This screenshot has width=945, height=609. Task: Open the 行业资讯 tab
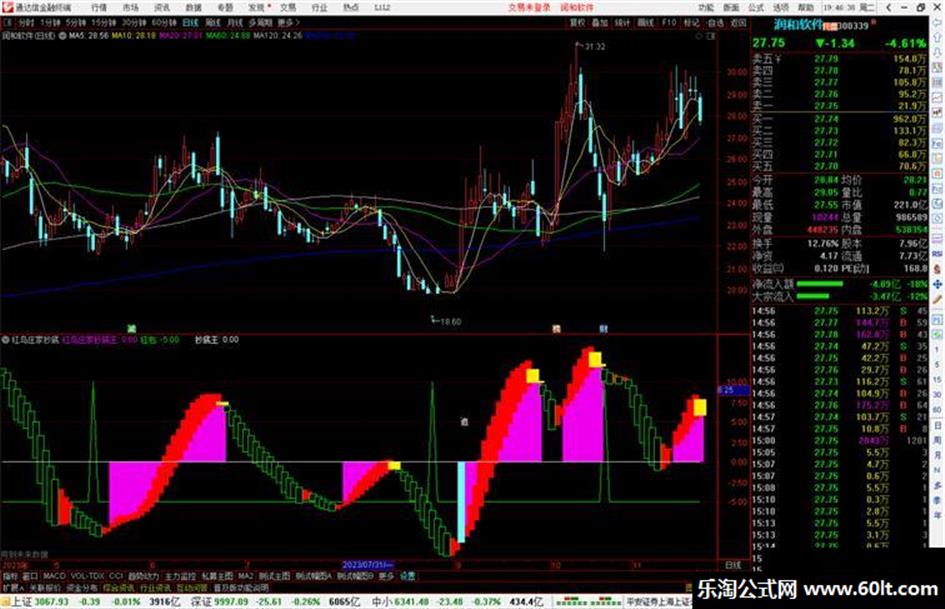(x=155, y=587)
